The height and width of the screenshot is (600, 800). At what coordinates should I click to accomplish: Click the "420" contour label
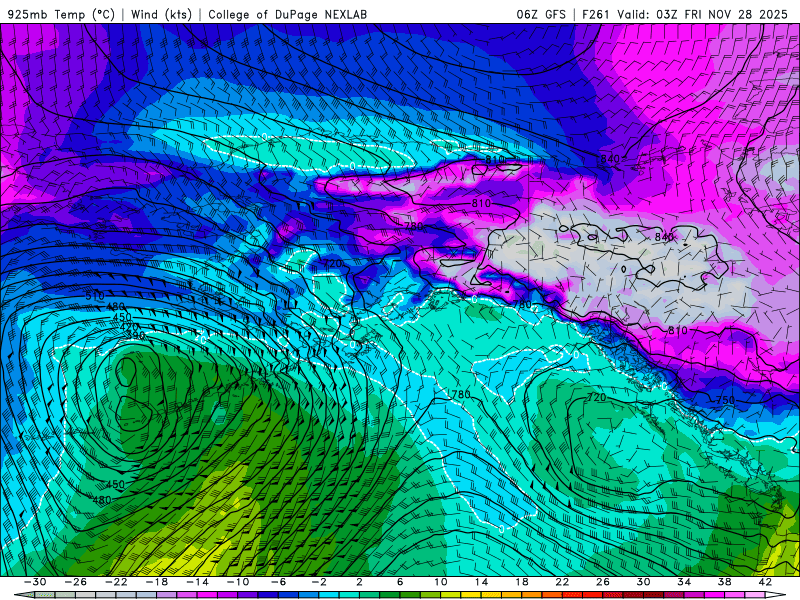pyautogui.click(x=129, y=327)
